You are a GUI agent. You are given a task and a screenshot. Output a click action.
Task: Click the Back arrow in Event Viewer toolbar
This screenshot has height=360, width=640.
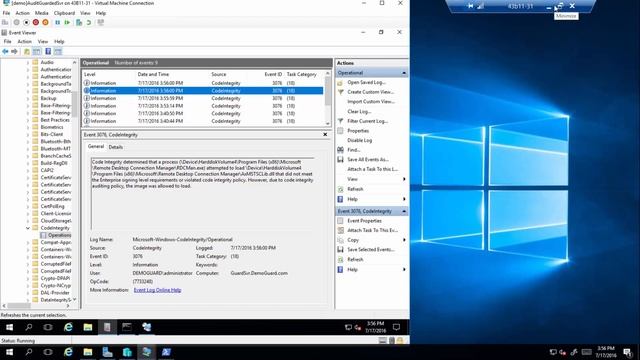point(5,51)
